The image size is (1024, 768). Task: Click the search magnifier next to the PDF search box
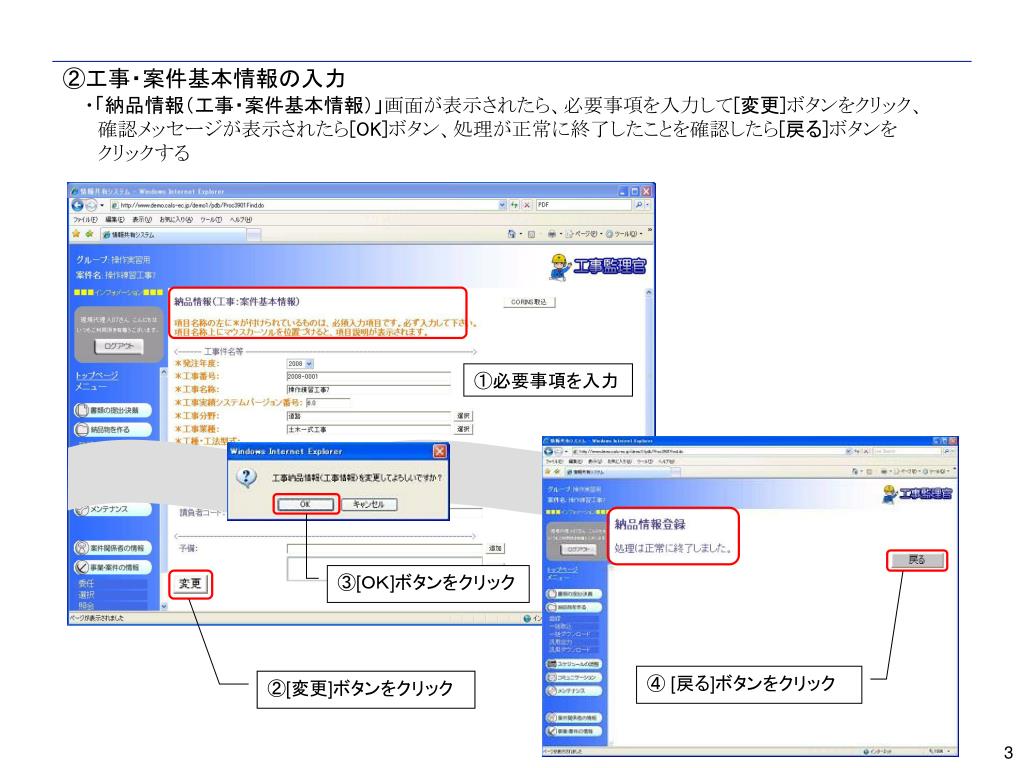click(x=638, y=205)
